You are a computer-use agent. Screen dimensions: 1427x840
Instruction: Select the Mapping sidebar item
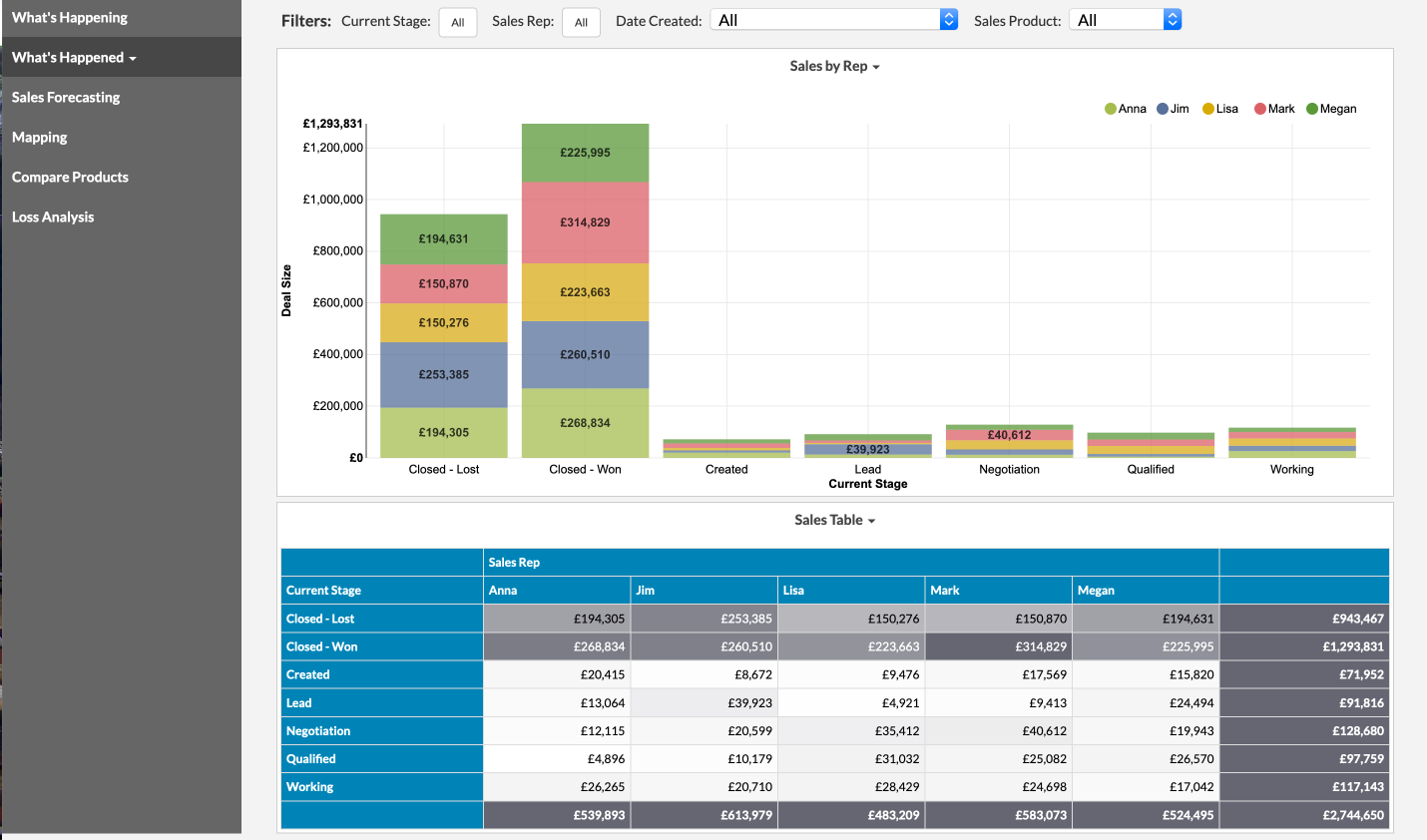click(37, 137)
